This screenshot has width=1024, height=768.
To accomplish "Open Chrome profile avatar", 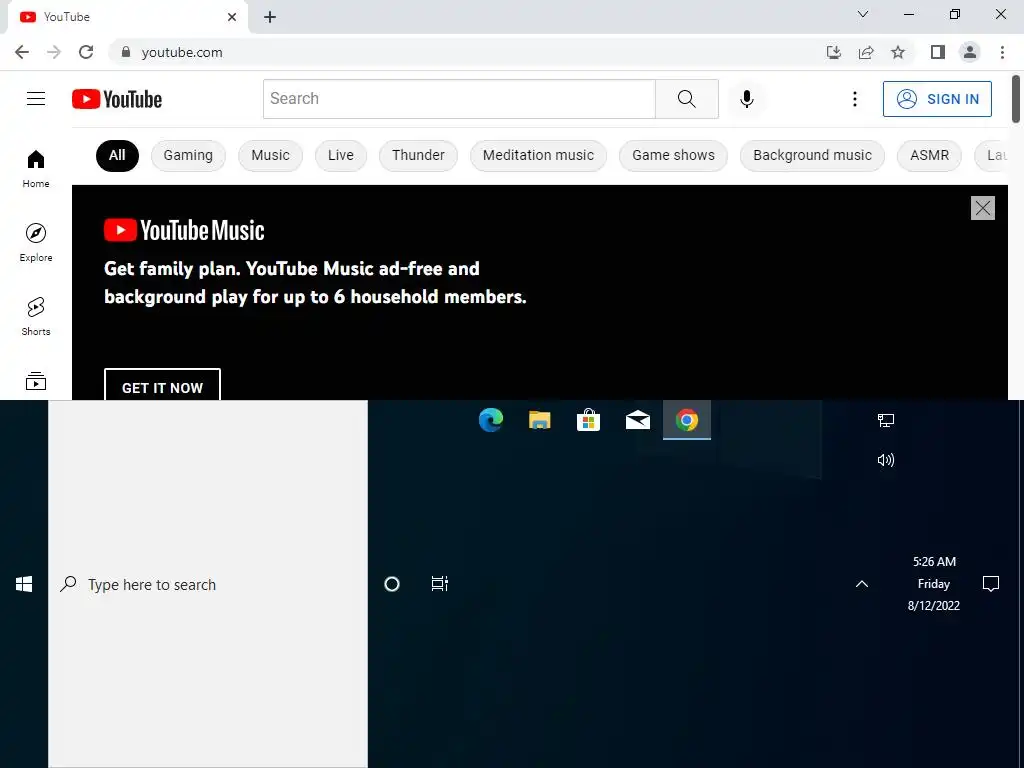I will pos(970,52).
